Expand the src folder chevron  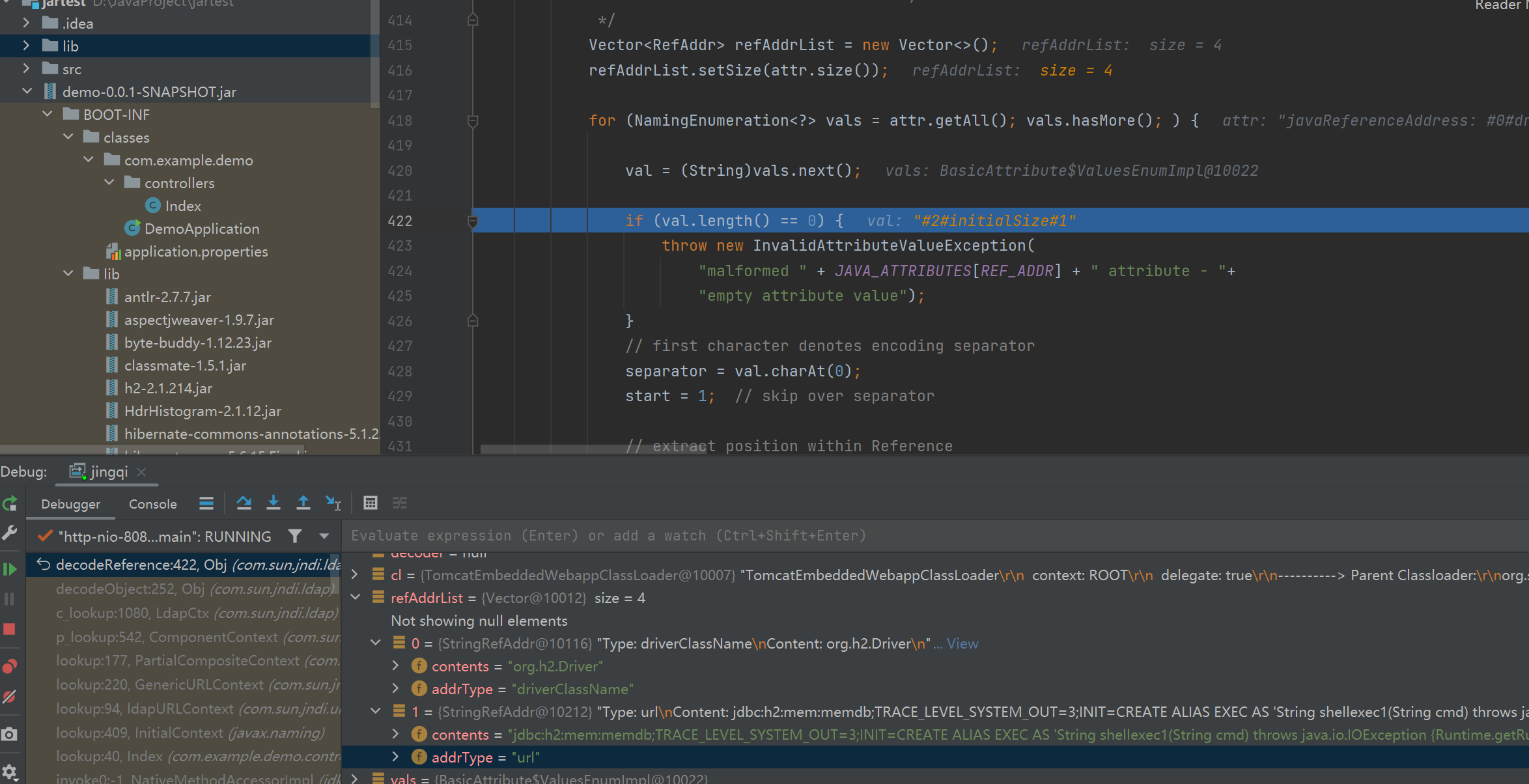pos(26,68)
